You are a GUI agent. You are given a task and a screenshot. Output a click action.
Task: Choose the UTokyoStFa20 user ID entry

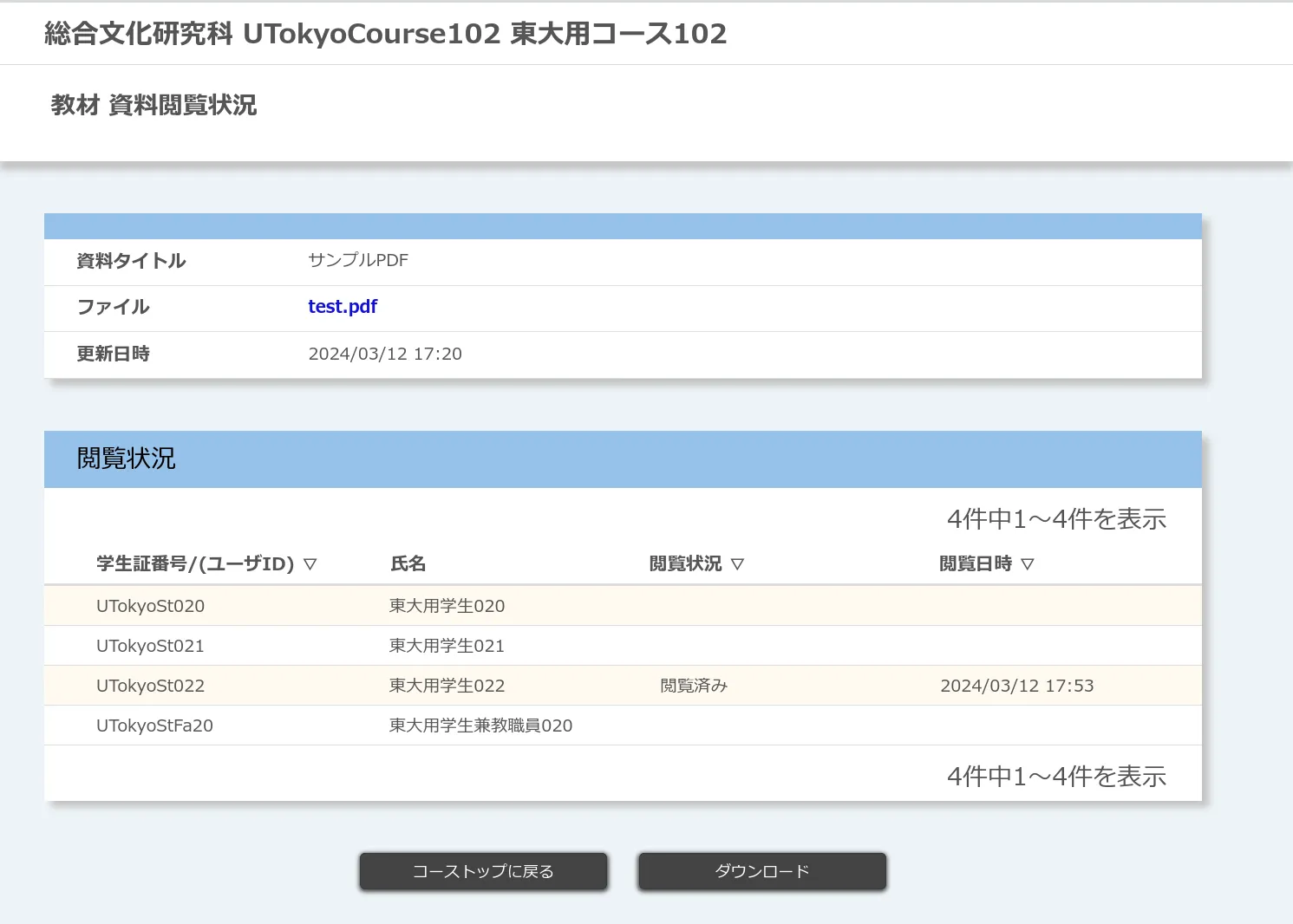(x=154, y=726)
